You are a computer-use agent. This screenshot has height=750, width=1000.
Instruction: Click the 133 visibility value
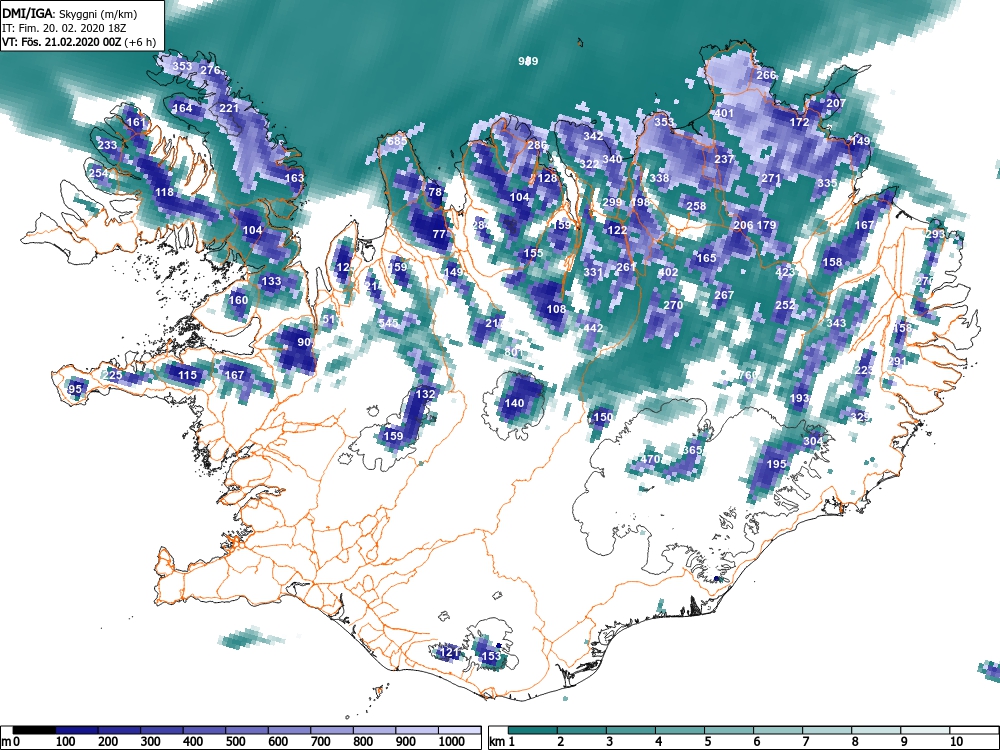coord(271,281)
